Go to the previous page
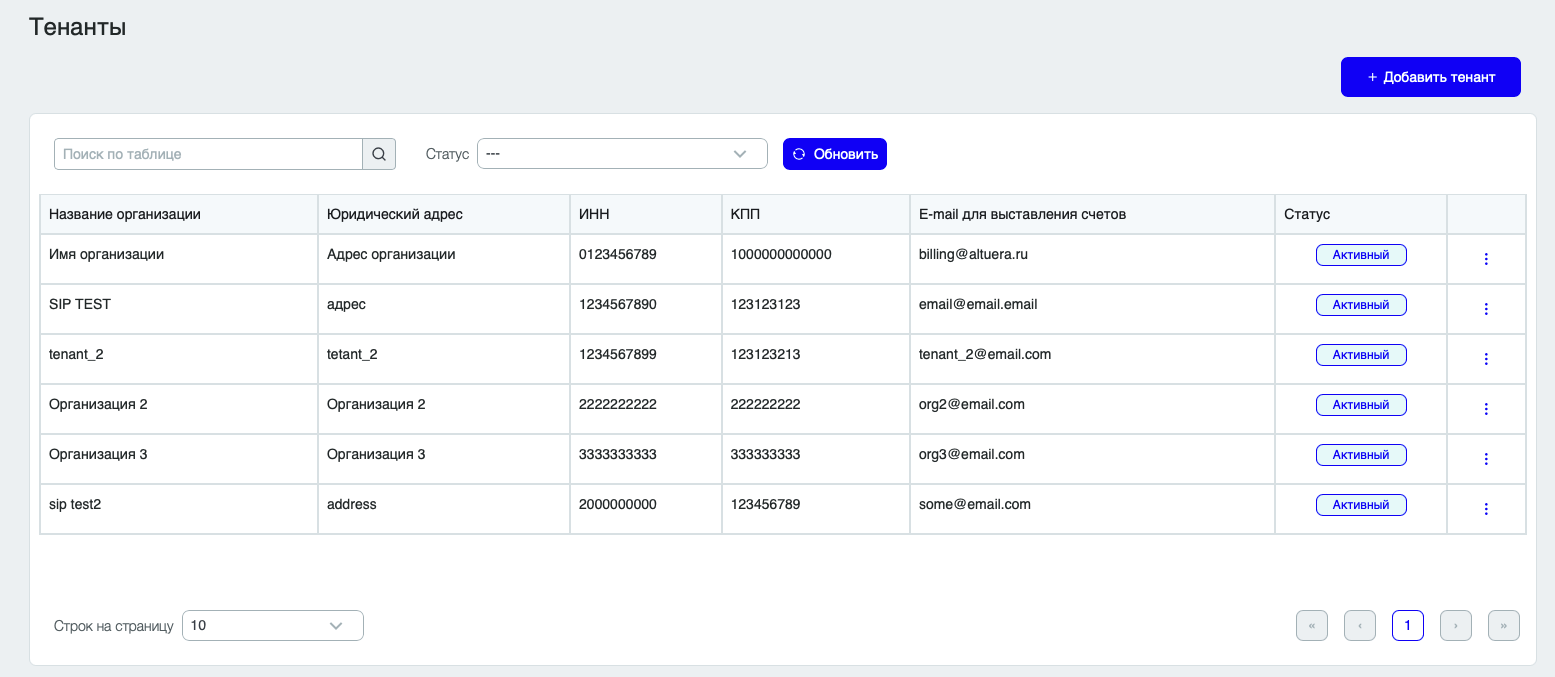 [x=1360, y=626]
